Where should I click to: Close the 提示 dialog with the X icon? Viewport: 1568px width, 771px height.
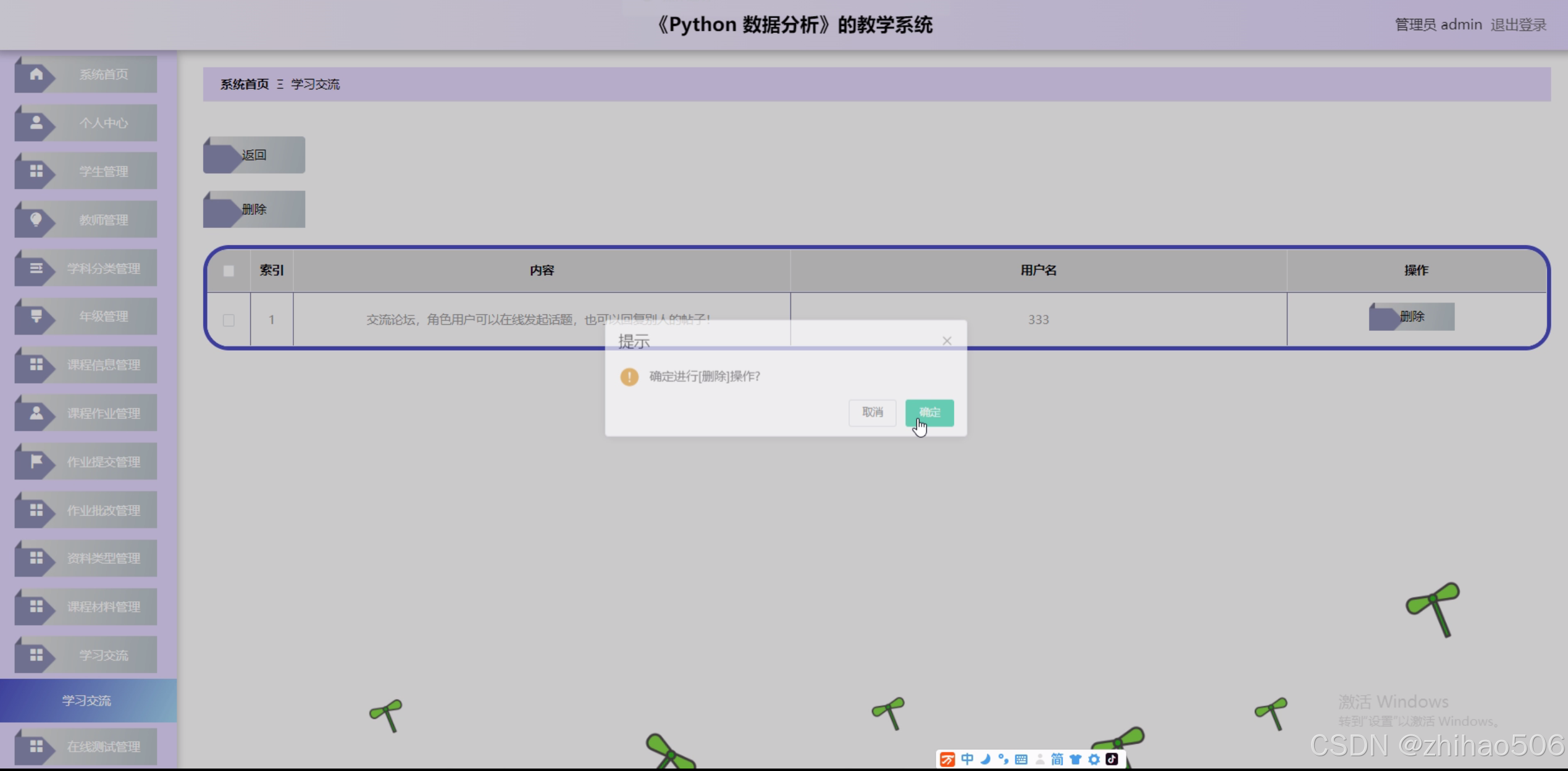(x=947, y=340)
